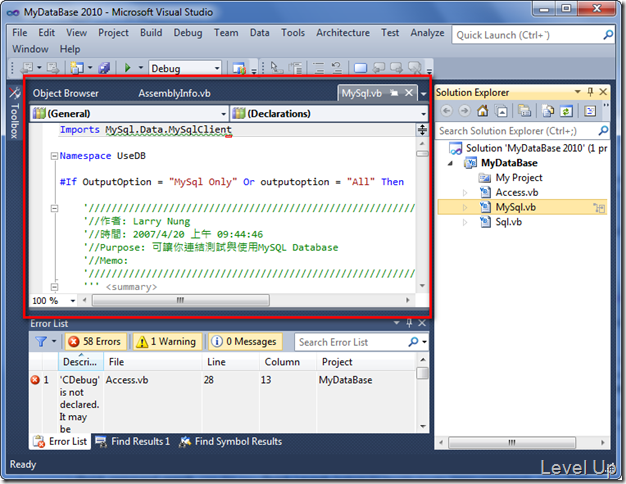The height and width of the screenshot is (484, 626).
Task: Click the blue rectangle bookmark icon
Action: 361,68
